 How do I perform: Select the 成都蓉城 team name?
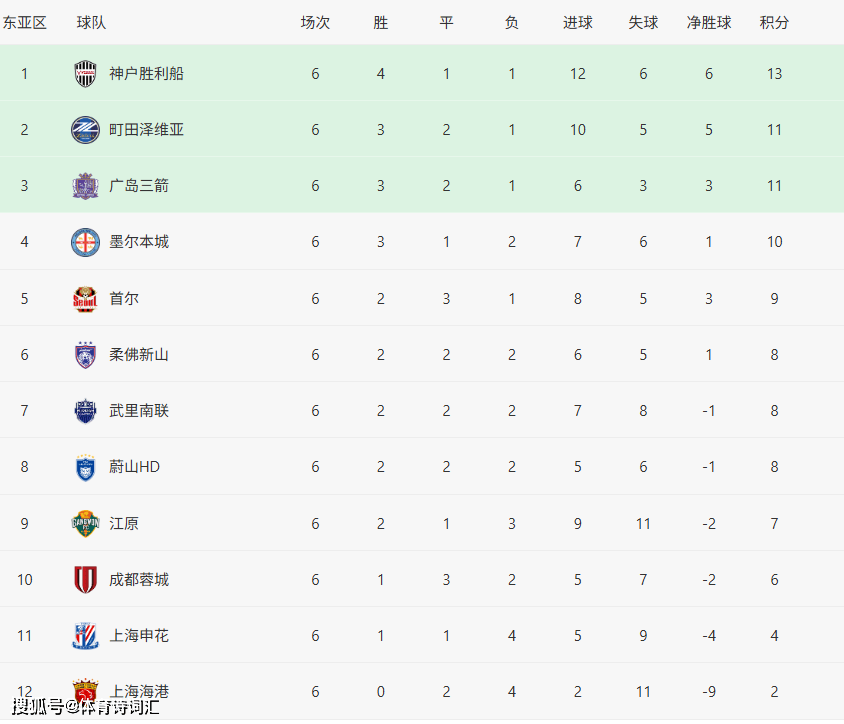(139, 580)
